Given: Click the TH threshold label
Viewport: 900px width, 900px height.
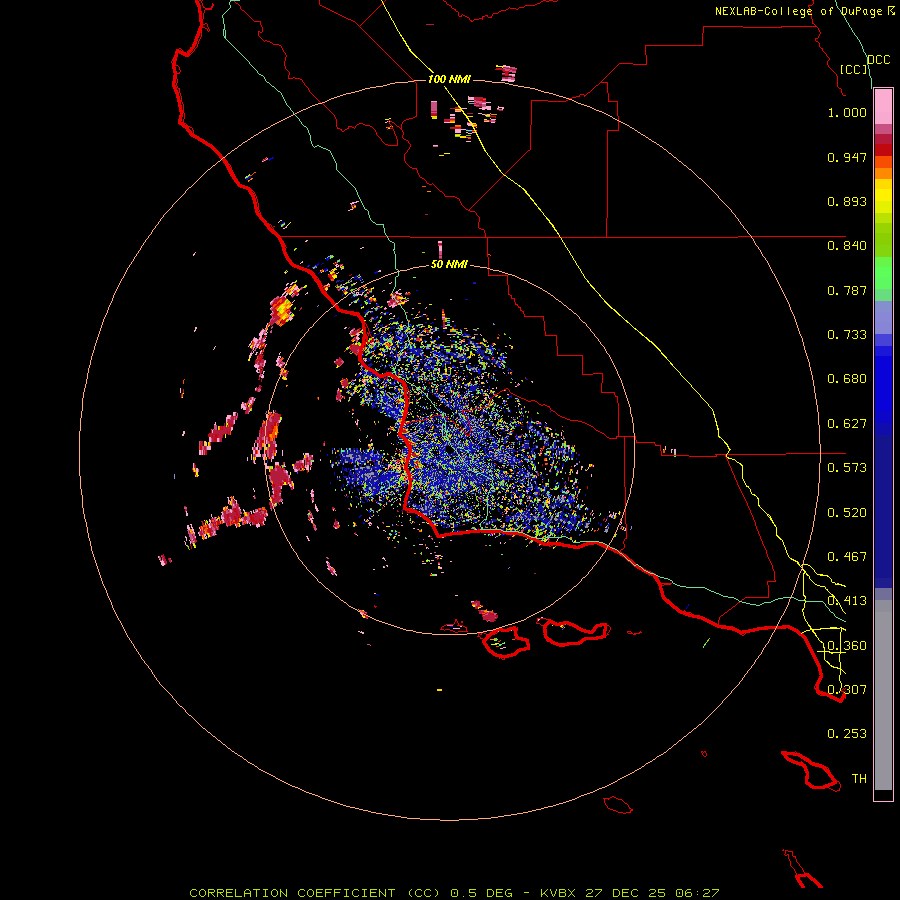Looking at the screenshot, I should (859, 779).
